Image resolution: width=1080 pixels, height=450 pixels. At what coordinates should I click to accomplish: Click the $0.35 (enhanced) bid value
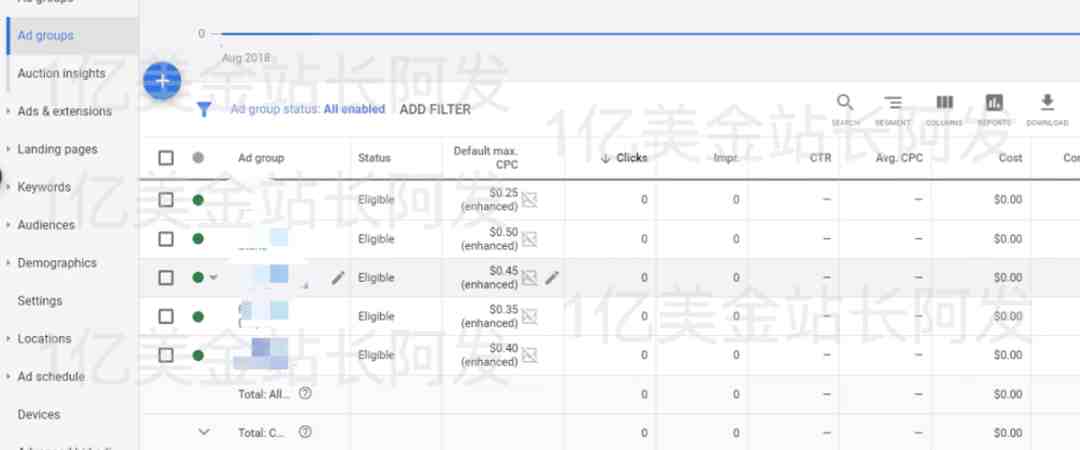click(490, 316)
